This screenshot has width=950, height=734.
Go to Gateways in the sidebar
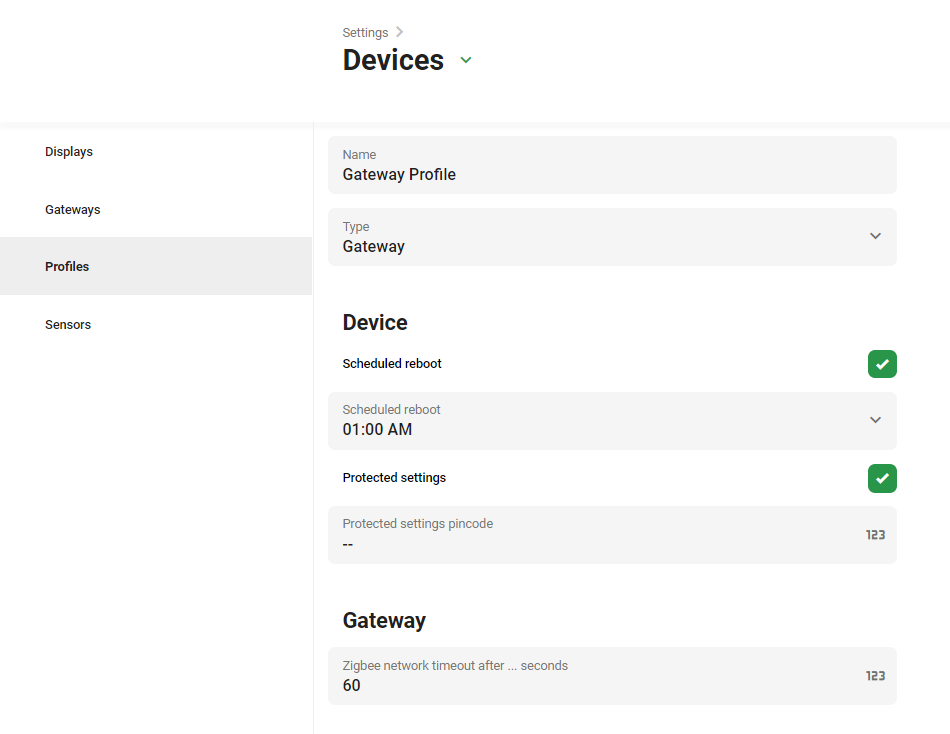tap(73, 210)
